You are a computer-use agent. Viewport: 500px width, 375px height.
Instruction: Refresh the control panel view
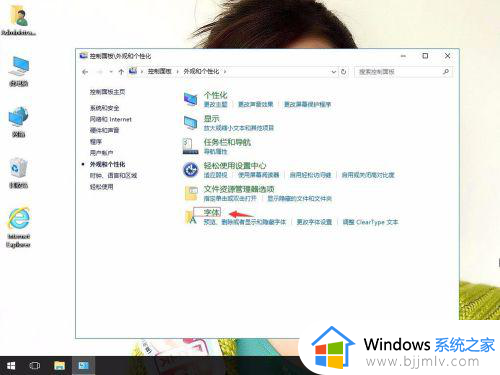click(343, 72)
